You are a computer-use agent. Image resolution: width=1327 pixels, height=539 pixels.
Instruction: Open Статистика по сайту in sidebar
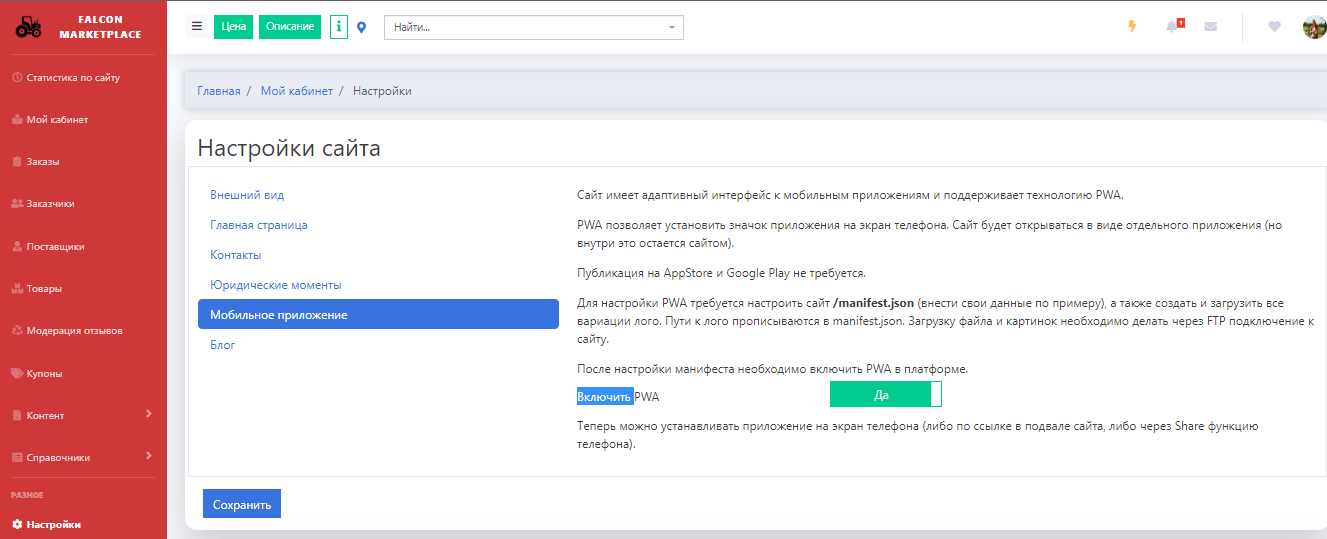[73, 77]
